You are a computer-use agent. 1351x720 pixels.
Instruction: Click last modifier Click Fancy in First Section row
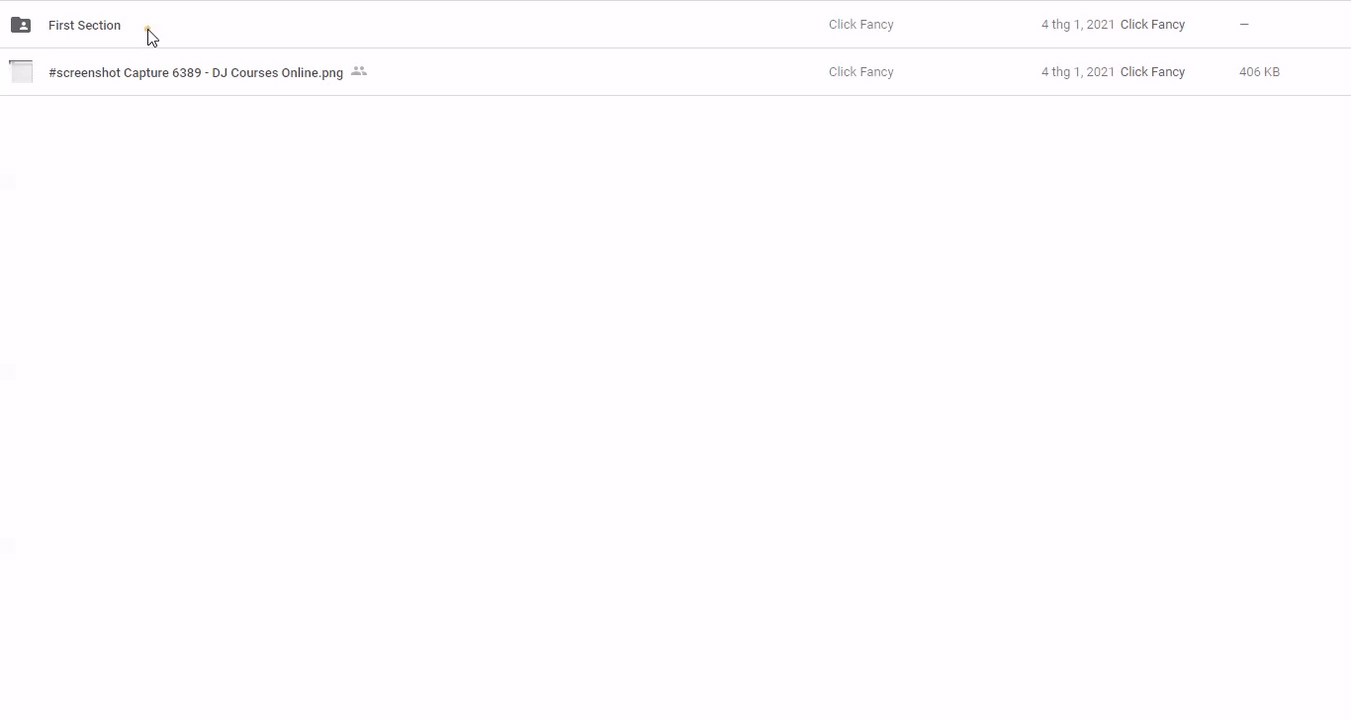click(x=1152, y=25)
